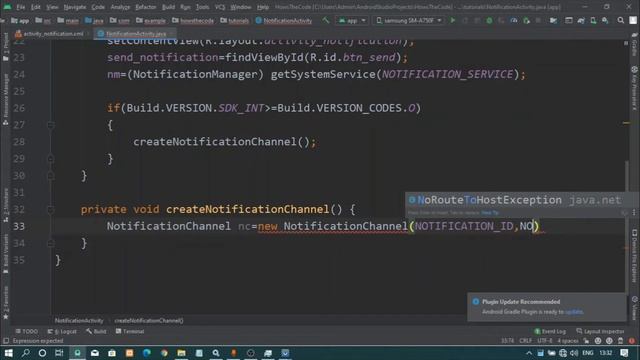Run the app with the green play button
Image resolution: width=640 pixels, height=360 pixels.
pos(452,20)
